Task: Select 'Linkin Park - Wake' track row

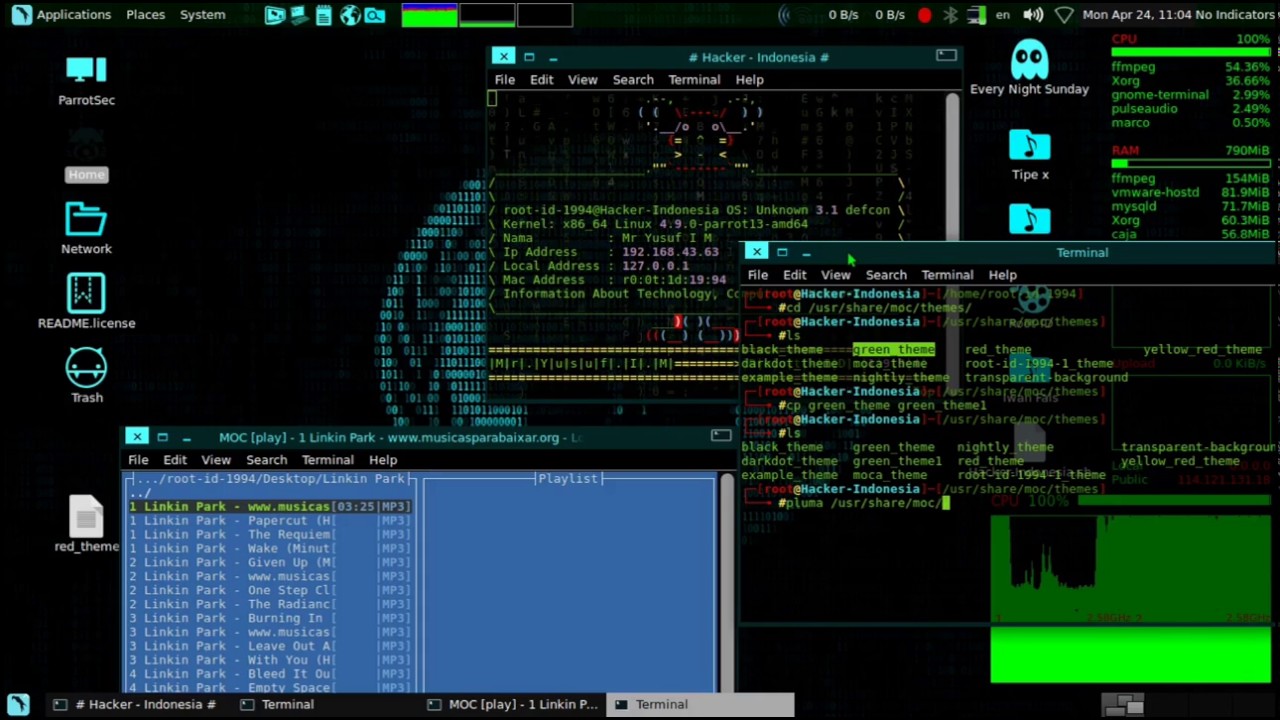Action: tap(269, 549)
